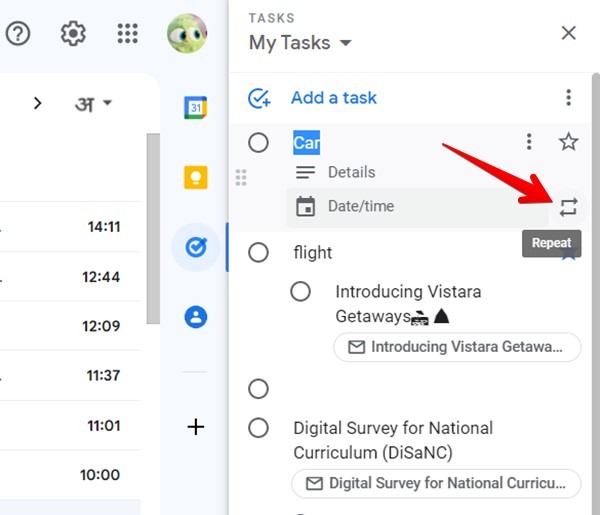
Task: Add details to the Car task
Action: pyautogui.click(x=351, y=172)
